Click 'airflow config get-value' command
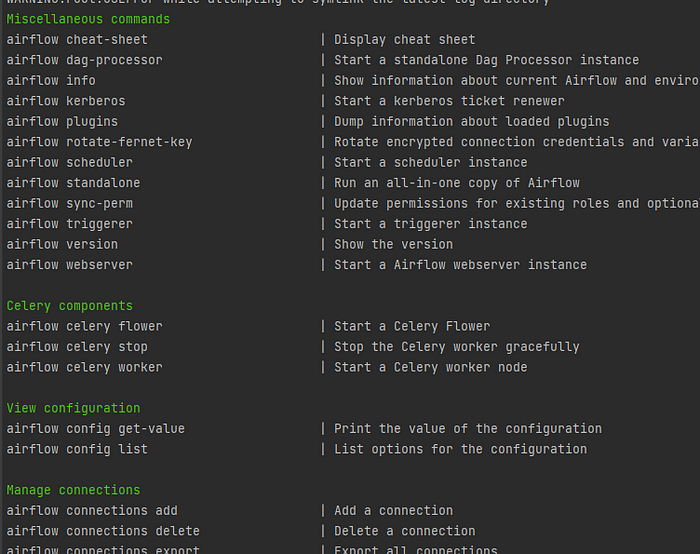The width and height of the screenshot is (700, 554). tap(96, 429)
